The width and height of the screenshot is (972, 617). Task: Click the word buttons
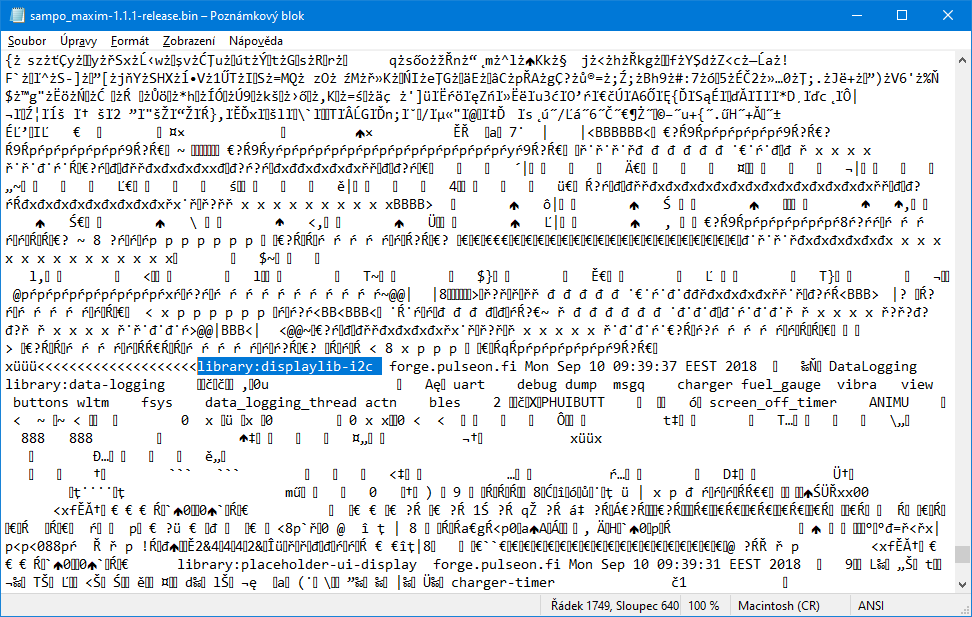coord(41,402)
